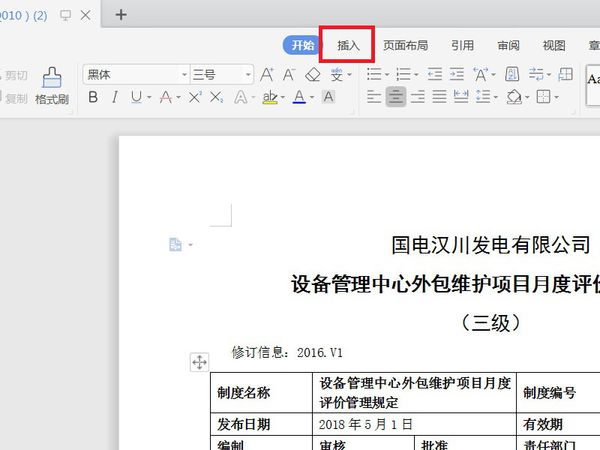This screenshot has width=600, height=450.
Task: Increase font size with the A+ icon
Action: [x=267, y=74]
